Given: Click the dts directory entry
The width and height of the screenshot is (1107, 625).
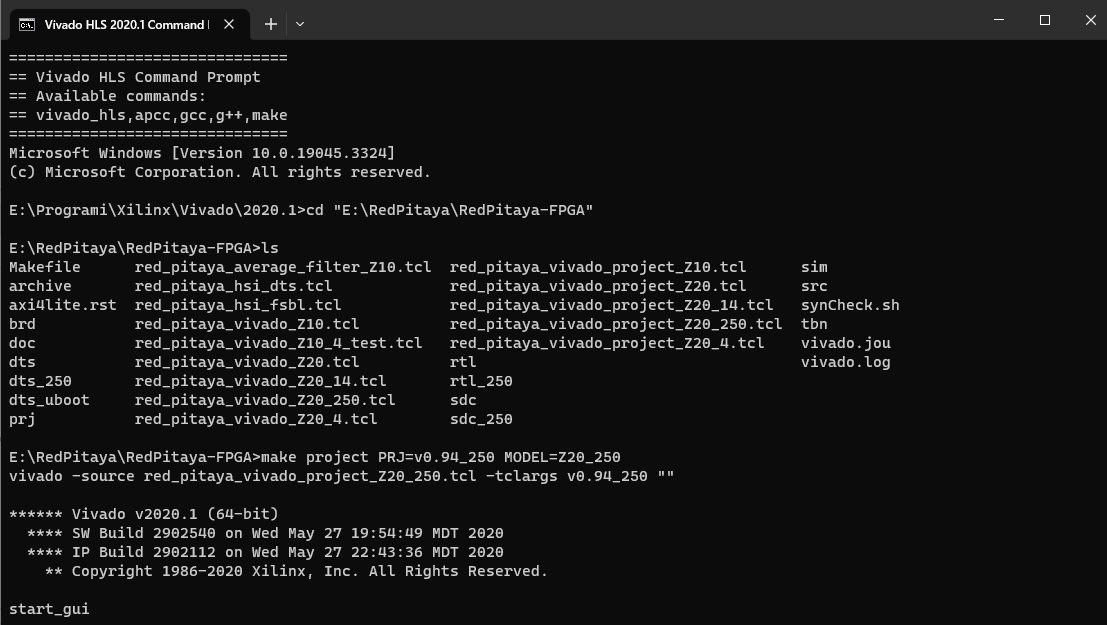Looking at the screenshot, I should (22, 363).
